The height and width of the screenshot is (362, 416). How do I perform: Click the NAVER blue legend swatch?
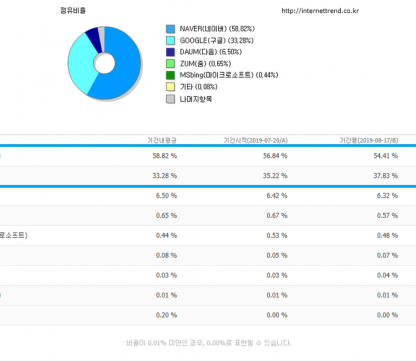pos(170,29)
